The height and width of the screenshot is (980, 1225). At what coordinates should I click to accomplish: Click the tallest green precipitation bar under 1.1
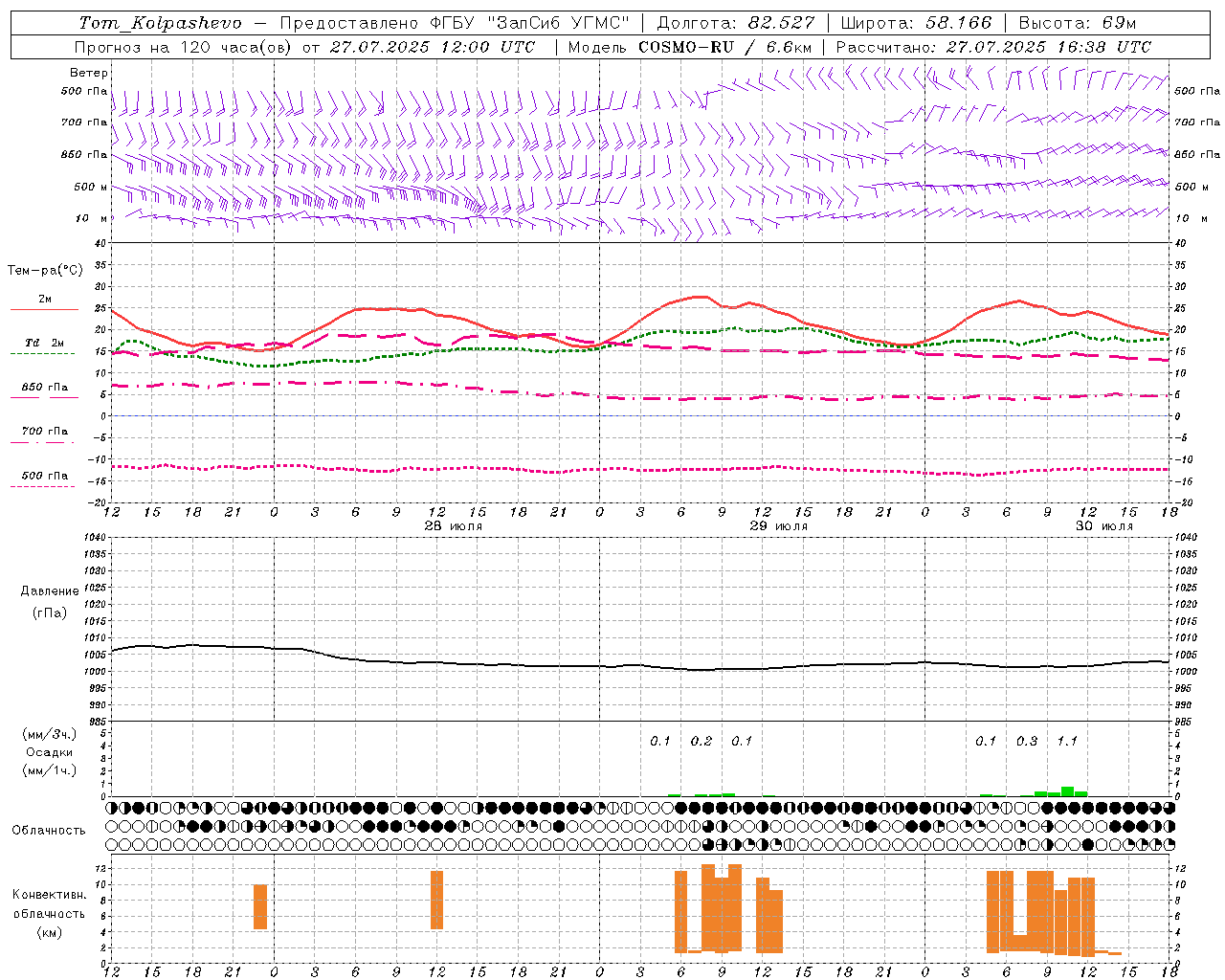tap(1067, 791)
